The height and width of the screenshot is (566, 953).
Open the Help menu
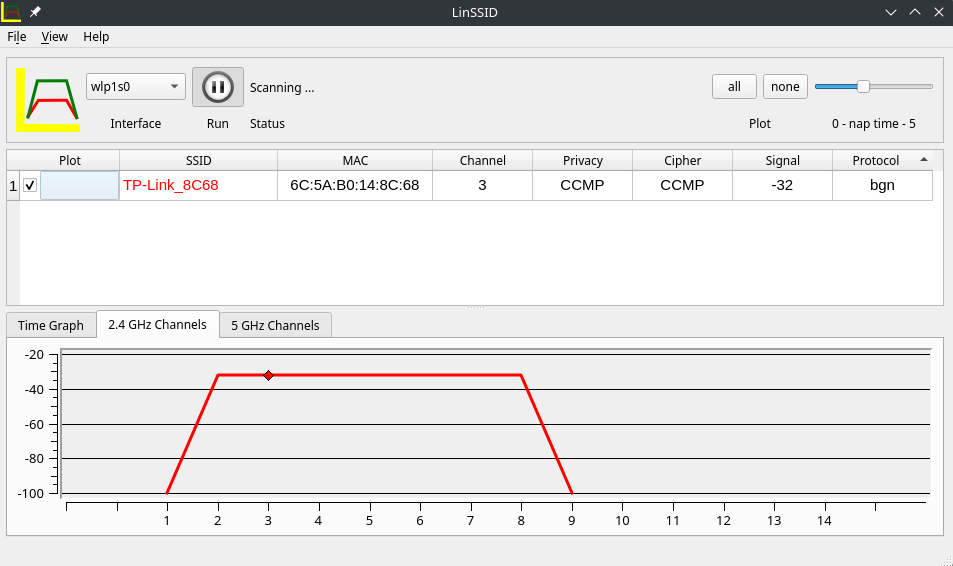pos(96,37)
